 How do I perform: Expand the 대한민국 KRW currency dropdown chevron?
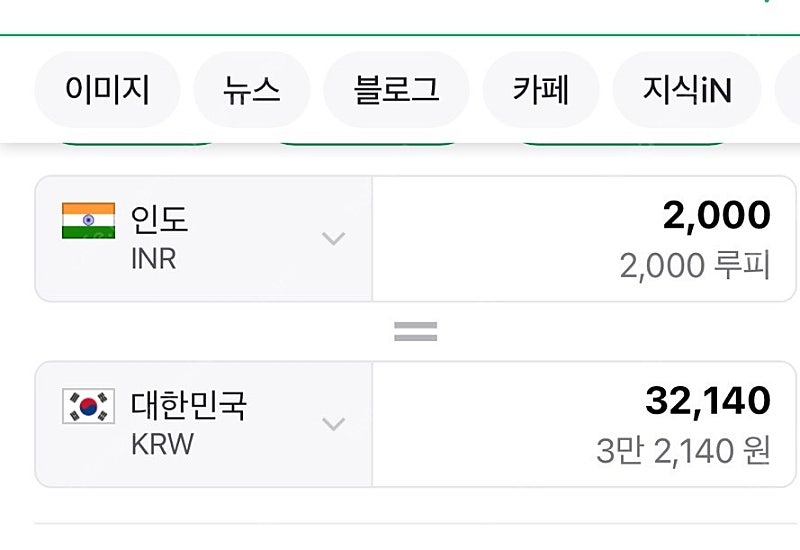coord(334,424)
